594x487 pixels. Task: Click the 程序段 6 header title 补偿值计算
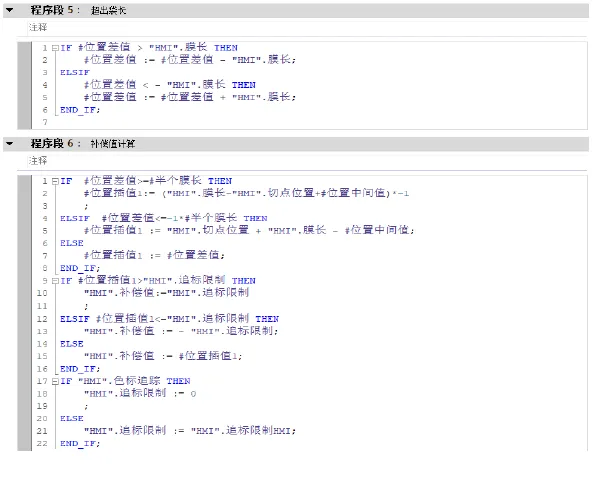[113, 144]
